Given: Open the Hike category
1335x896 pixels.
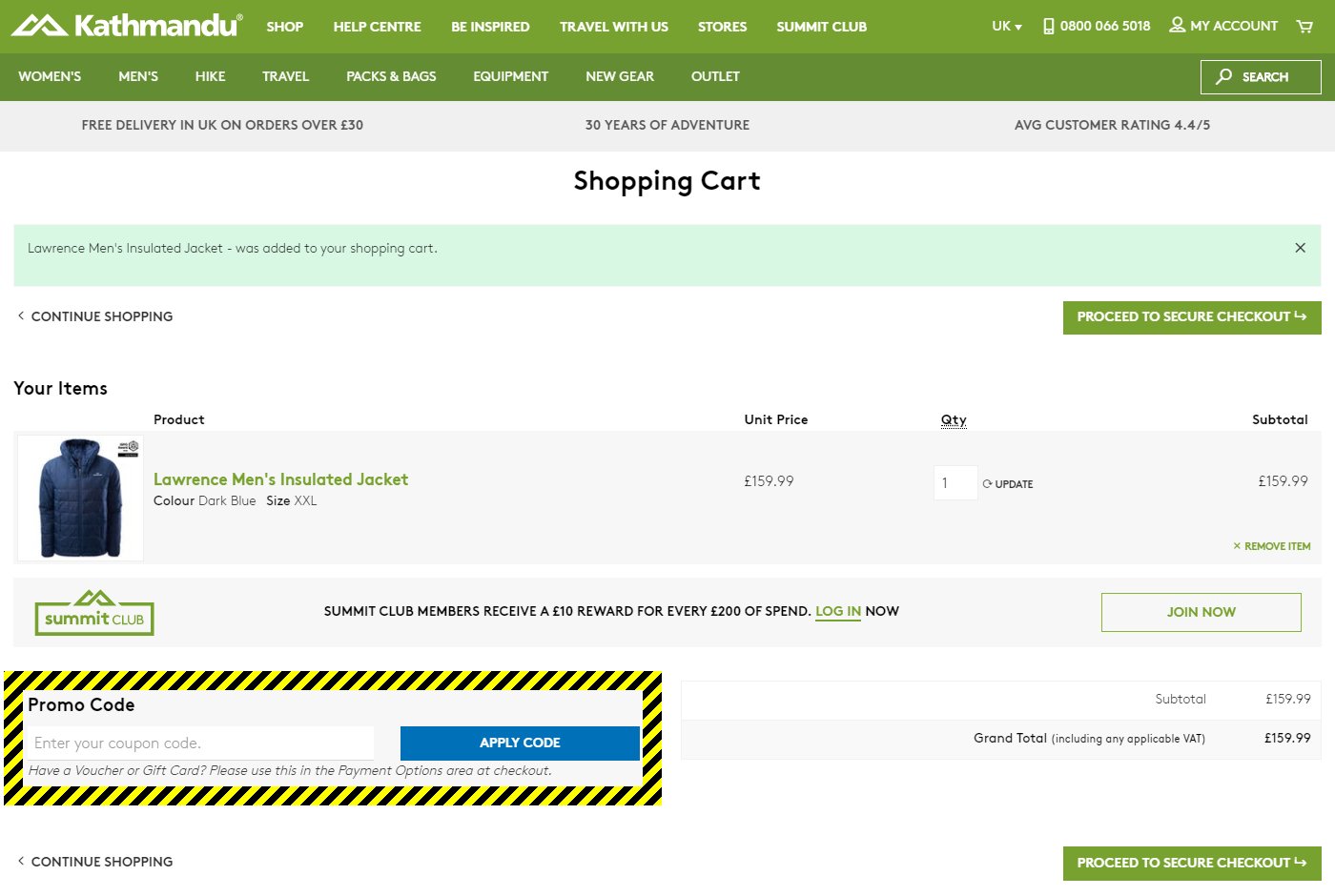Looking at the screenshot, I should [211, 76].
